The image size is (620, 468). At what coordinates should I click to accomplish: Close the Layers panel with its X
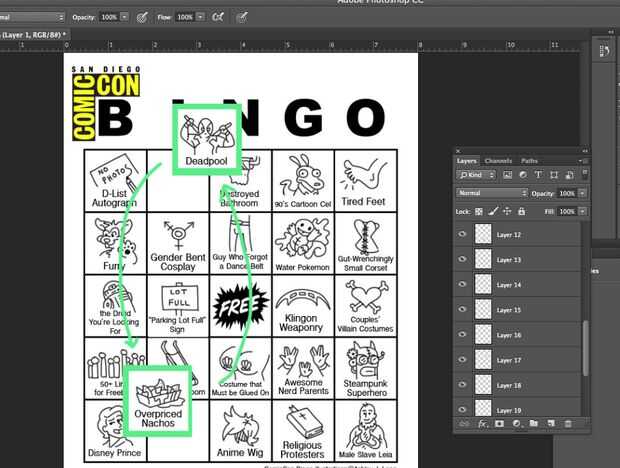point(458,151)
